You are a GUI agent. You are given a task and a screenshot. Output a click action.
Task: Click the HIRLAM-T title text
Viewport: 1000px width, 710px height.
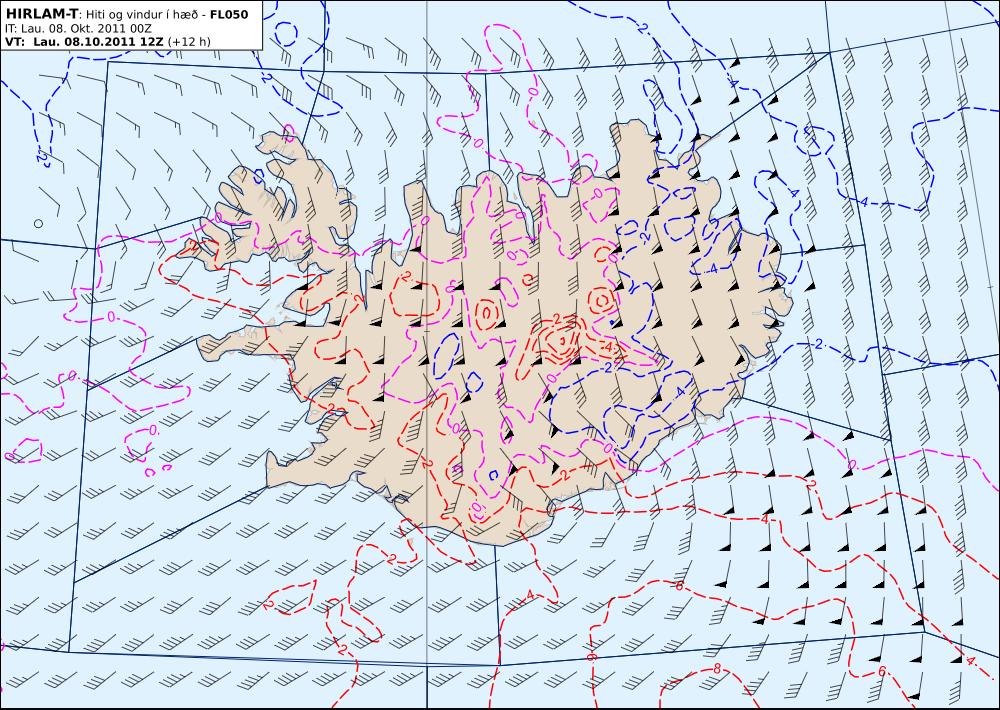pyautogui.click(x=41, y=14)
